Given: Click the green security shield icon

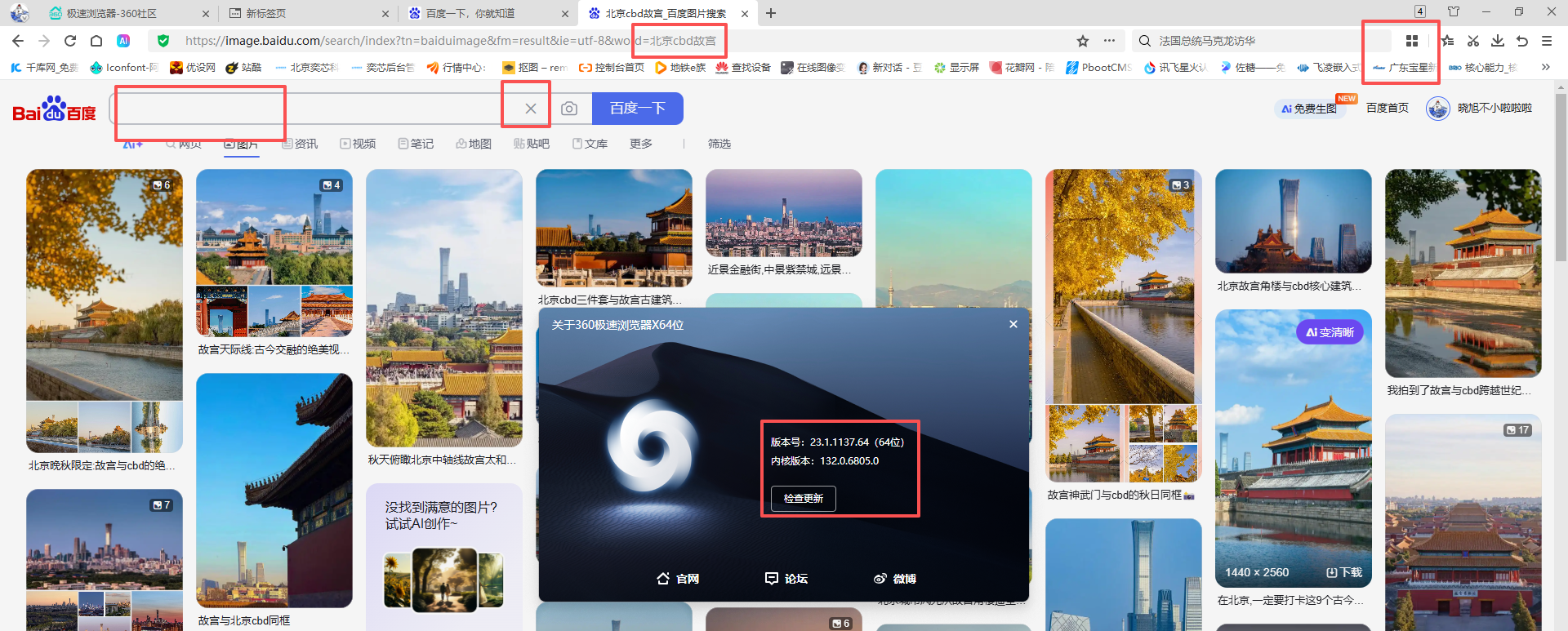Looking at the screenshot, I should click(x=163, y=41).
